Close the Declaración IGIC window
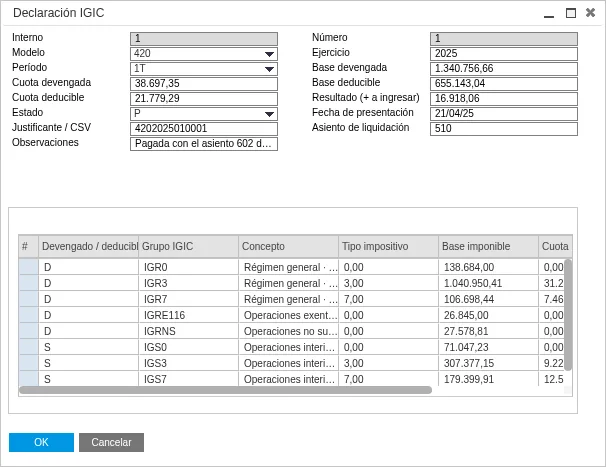 point(590,13)
